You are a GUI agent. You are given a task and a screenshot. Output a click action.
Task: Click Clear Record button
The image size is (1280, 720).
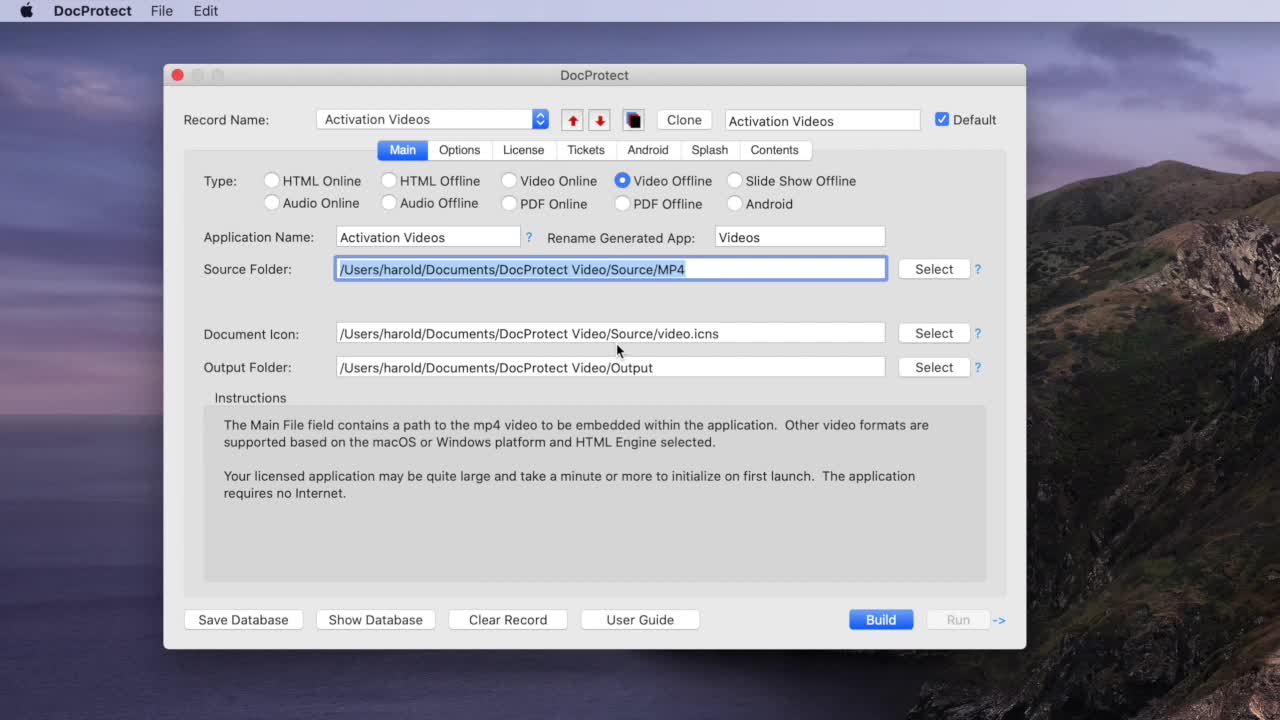pyautogui.click(x=508, y=620)
